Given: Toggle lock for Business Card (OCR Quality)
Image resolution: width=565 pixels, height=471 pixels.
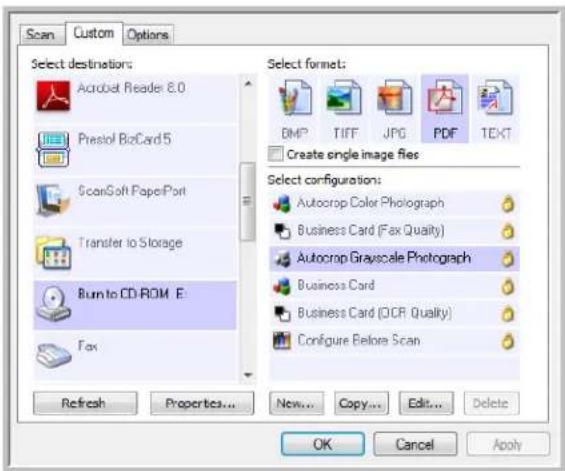Looking at the screenshot, I should [x=508, y=314].
